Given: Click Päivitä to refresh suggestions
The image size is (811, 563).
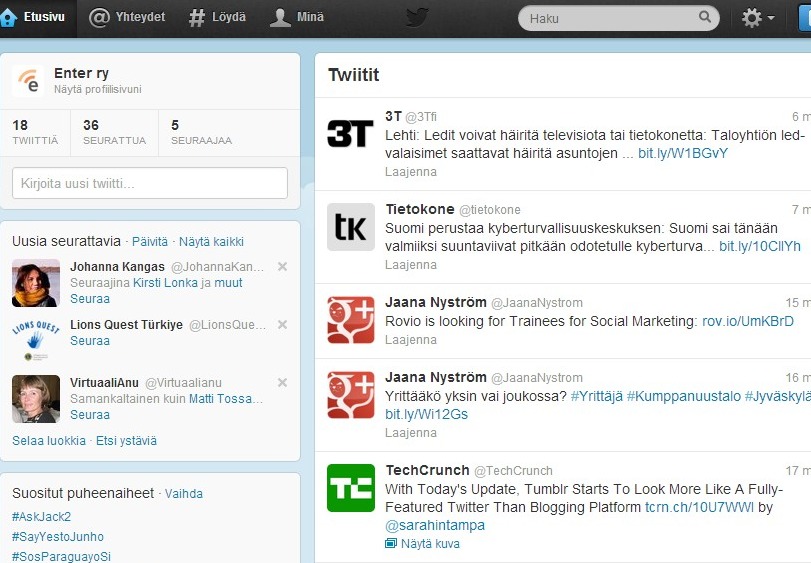Looking at the screenshot, I should [x=150, y=242].
